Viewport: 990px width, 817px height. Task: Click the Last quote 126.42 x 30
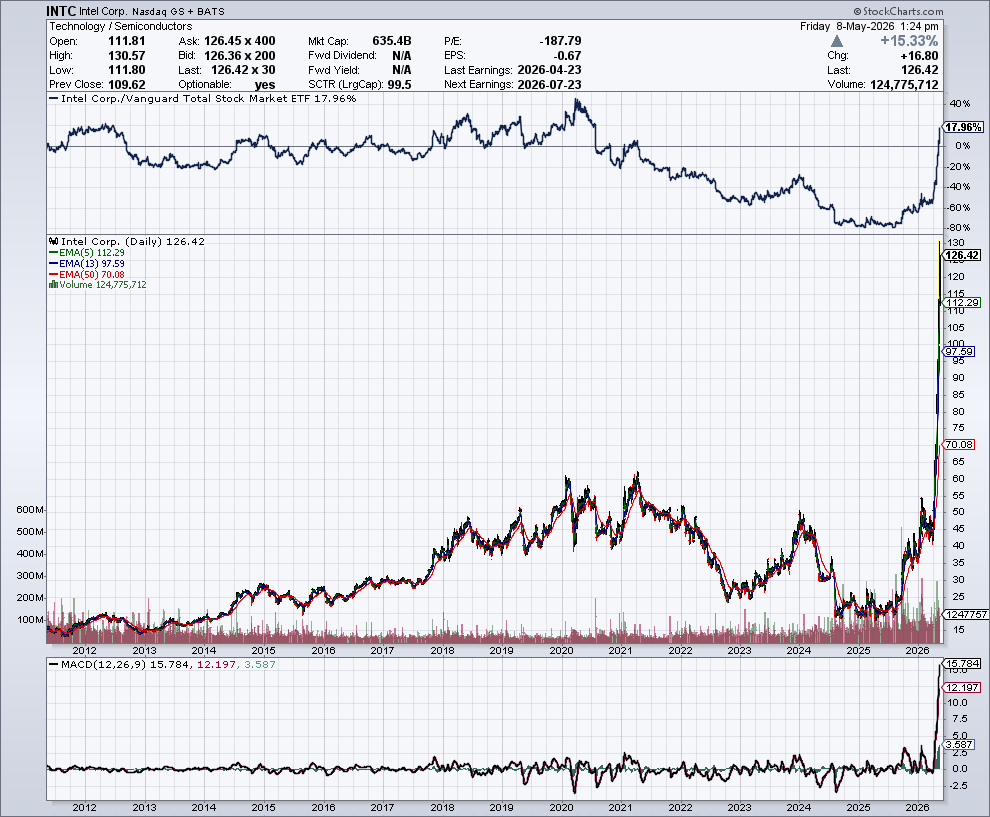[x=243, y=70]
